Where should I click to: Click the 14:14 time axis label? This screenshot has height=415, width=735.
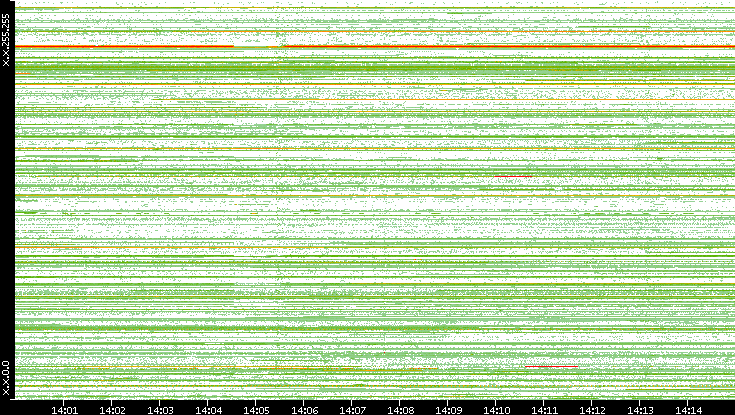tap(688, 410)
